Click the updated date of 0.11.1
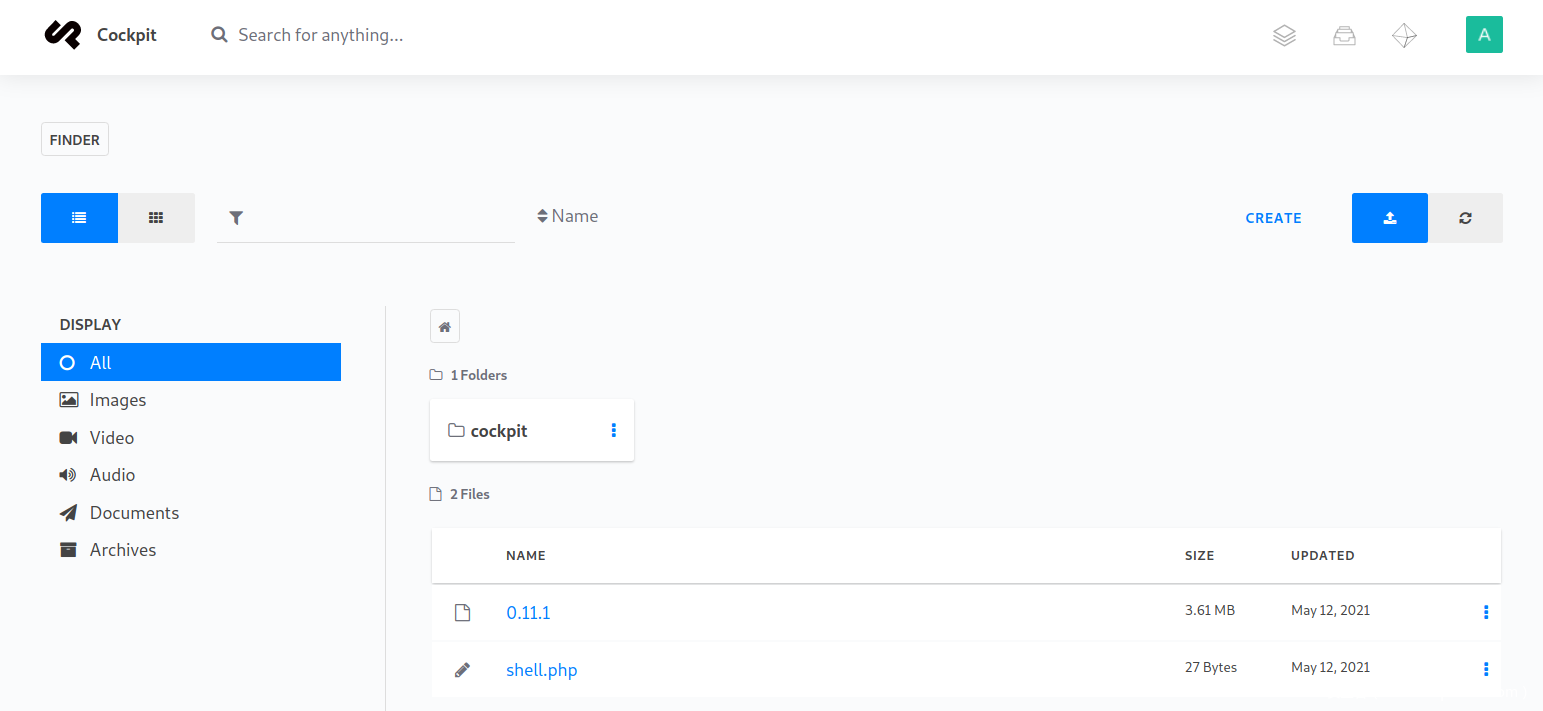1543x711 pixels. coord(1331,610)
